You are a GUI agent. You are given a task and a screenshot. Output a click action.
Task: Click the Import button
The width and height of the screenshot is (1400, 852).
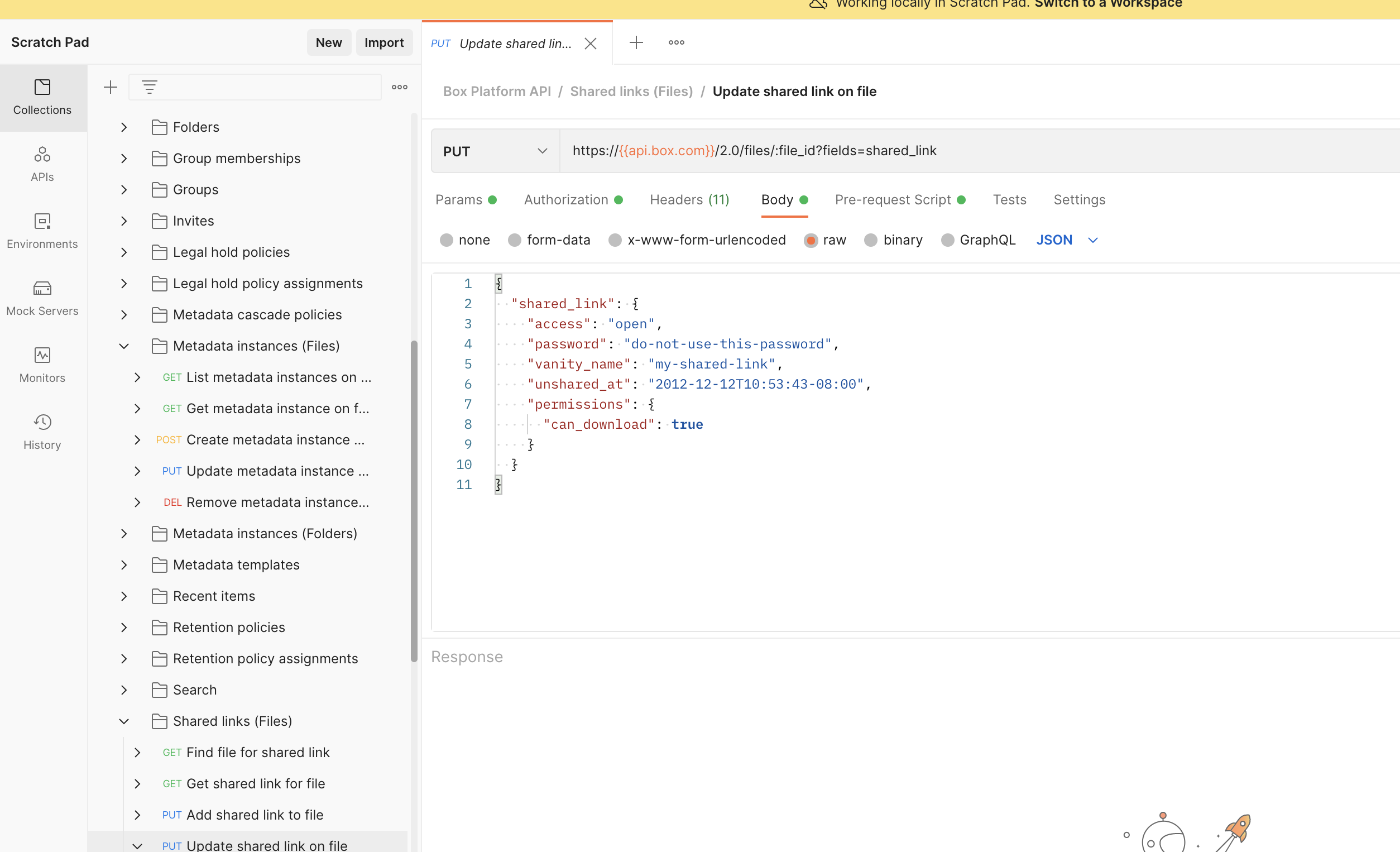click(x=384, y=42)
